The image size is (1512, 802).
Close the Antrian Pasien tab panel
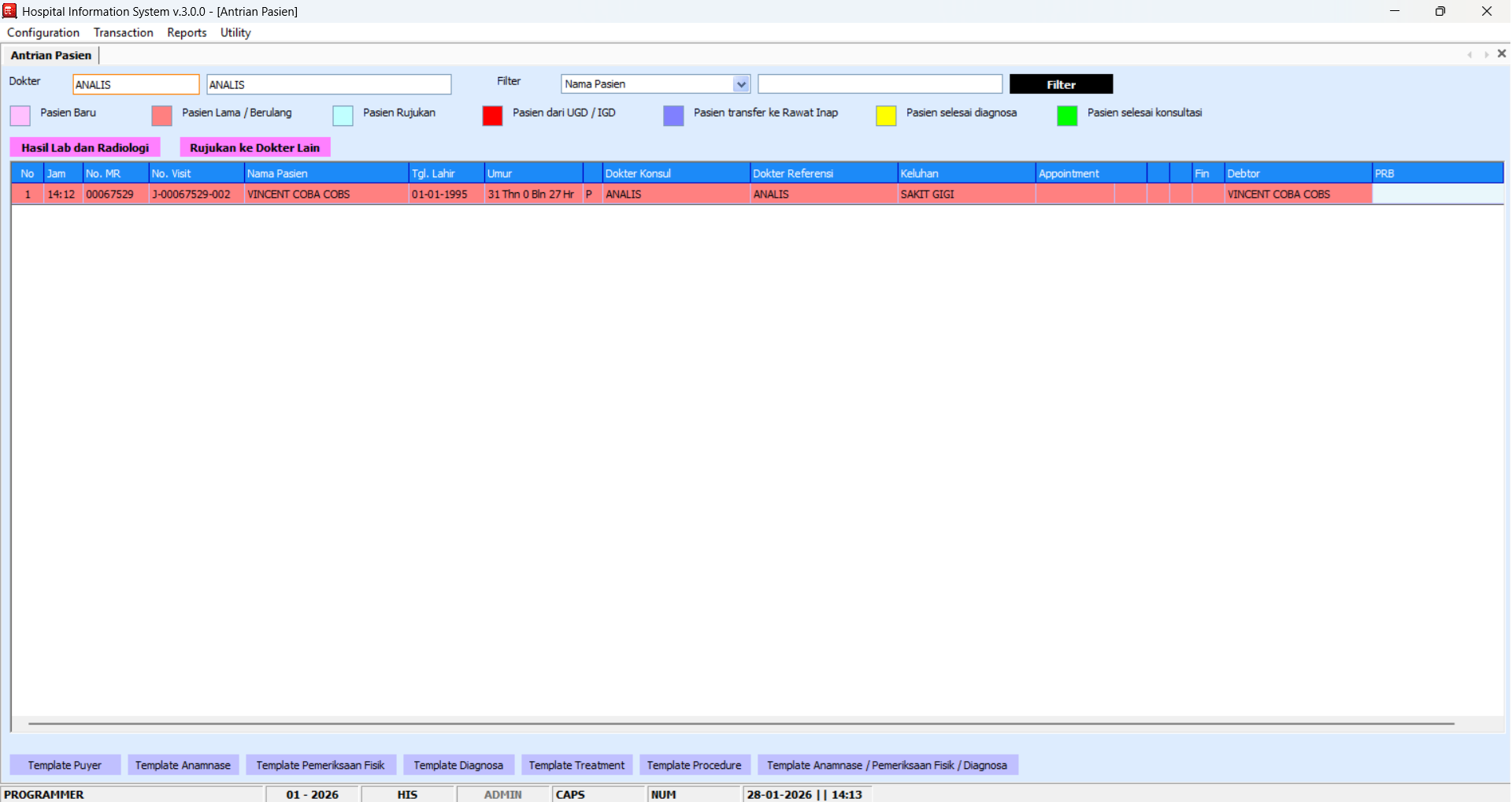(1501, 54)
